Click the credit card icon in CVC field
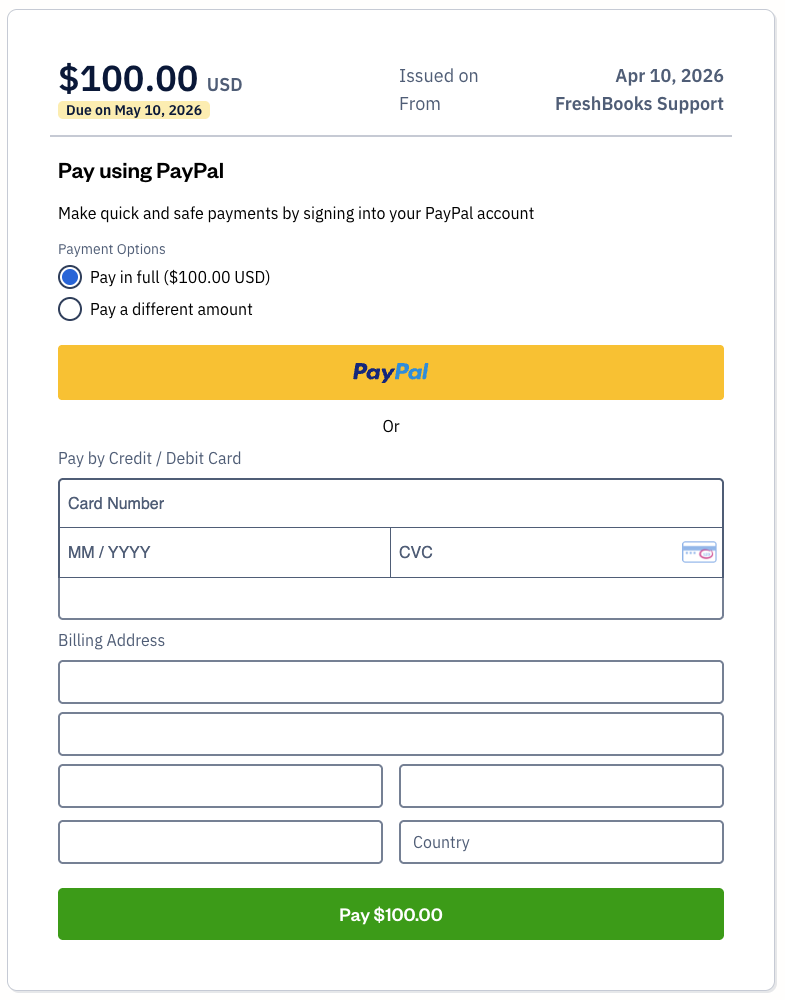Screen dimensions: 785x1000 point(698,552)
